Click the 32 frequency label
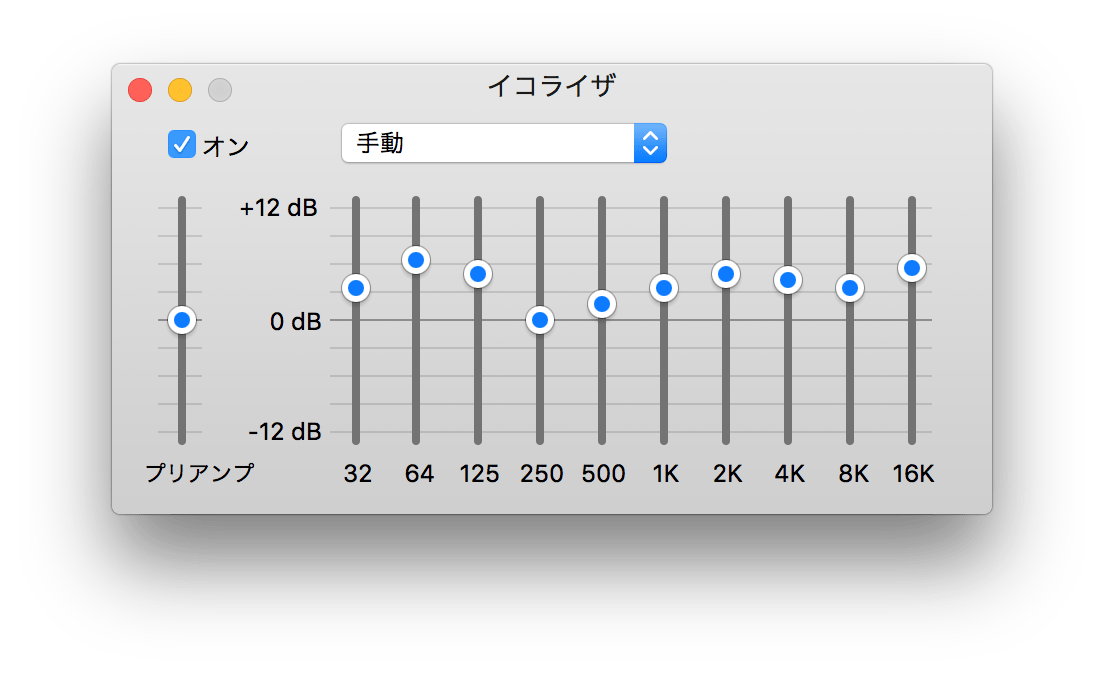 point(358,474)
